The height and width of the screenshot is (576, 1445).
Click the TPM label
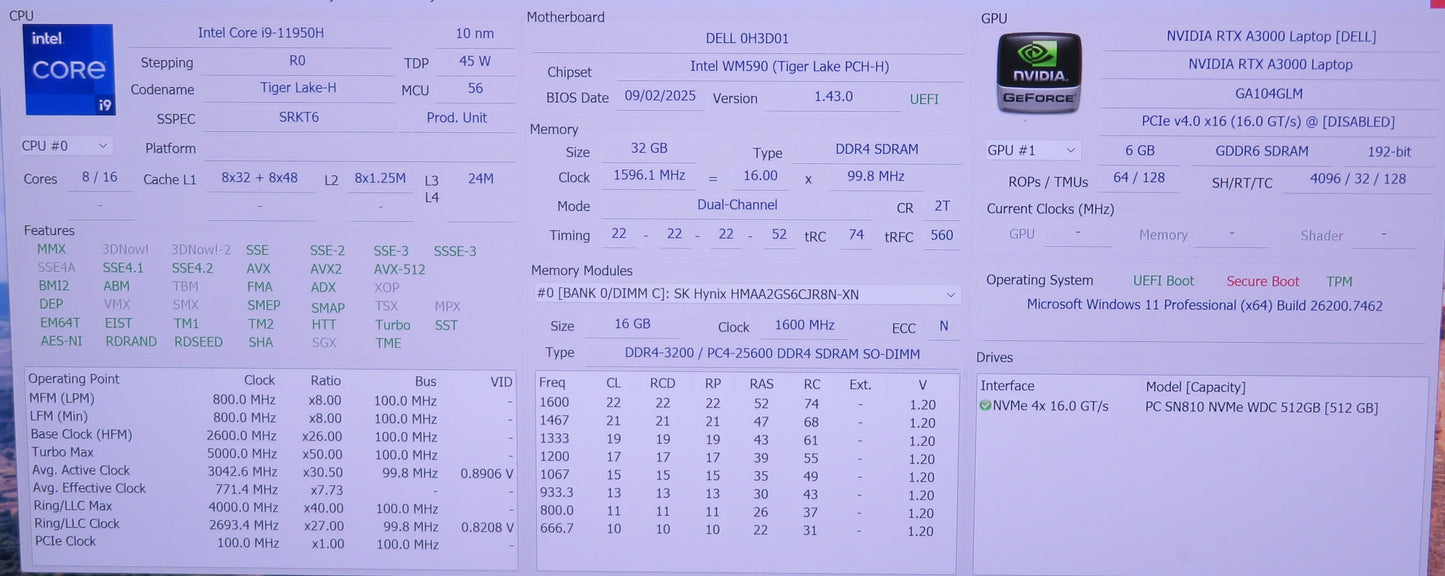[x=1339, y=281]
